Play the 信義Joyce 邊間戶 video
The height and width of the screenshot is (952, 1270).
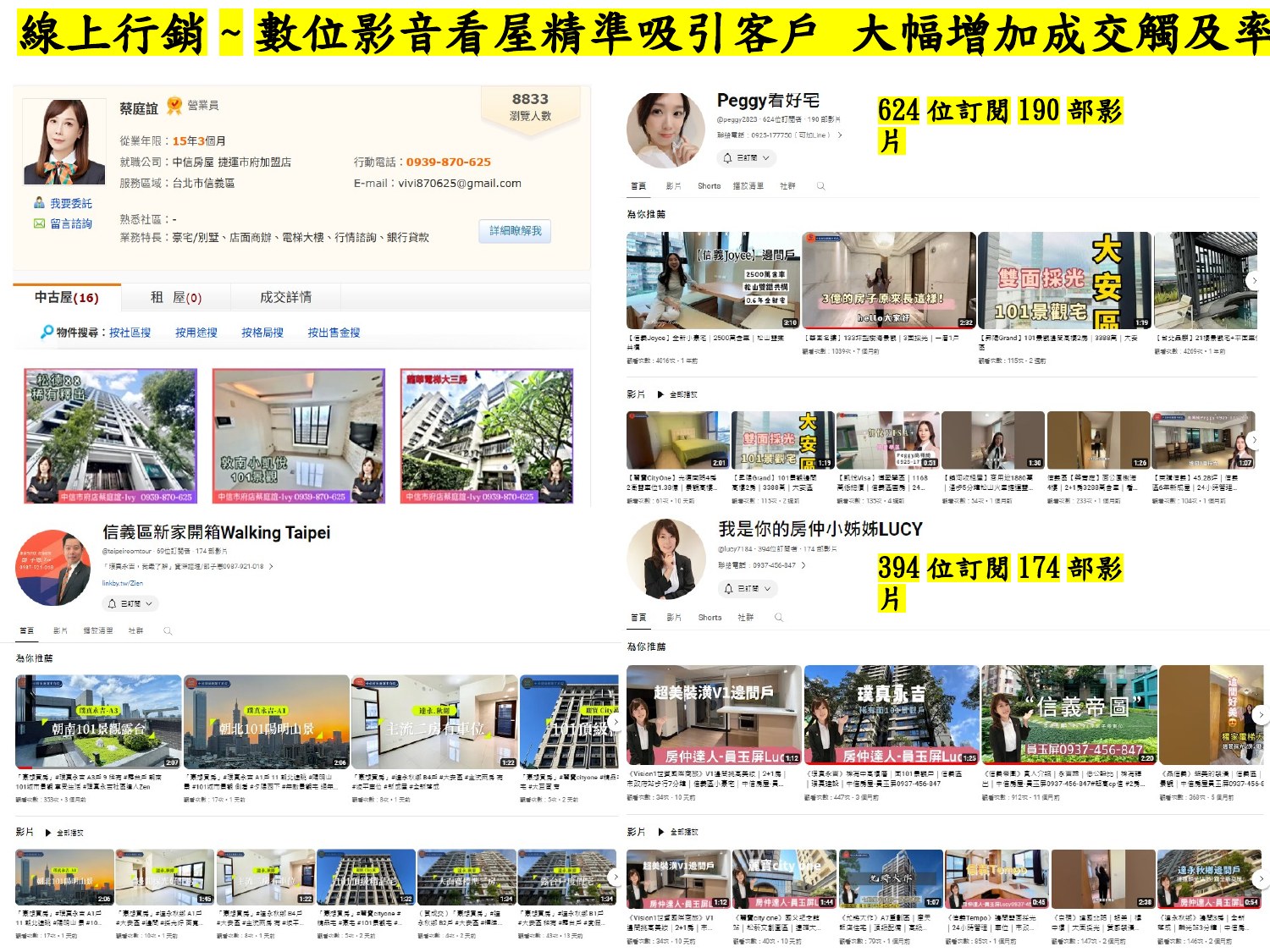[x=713, y=280]
